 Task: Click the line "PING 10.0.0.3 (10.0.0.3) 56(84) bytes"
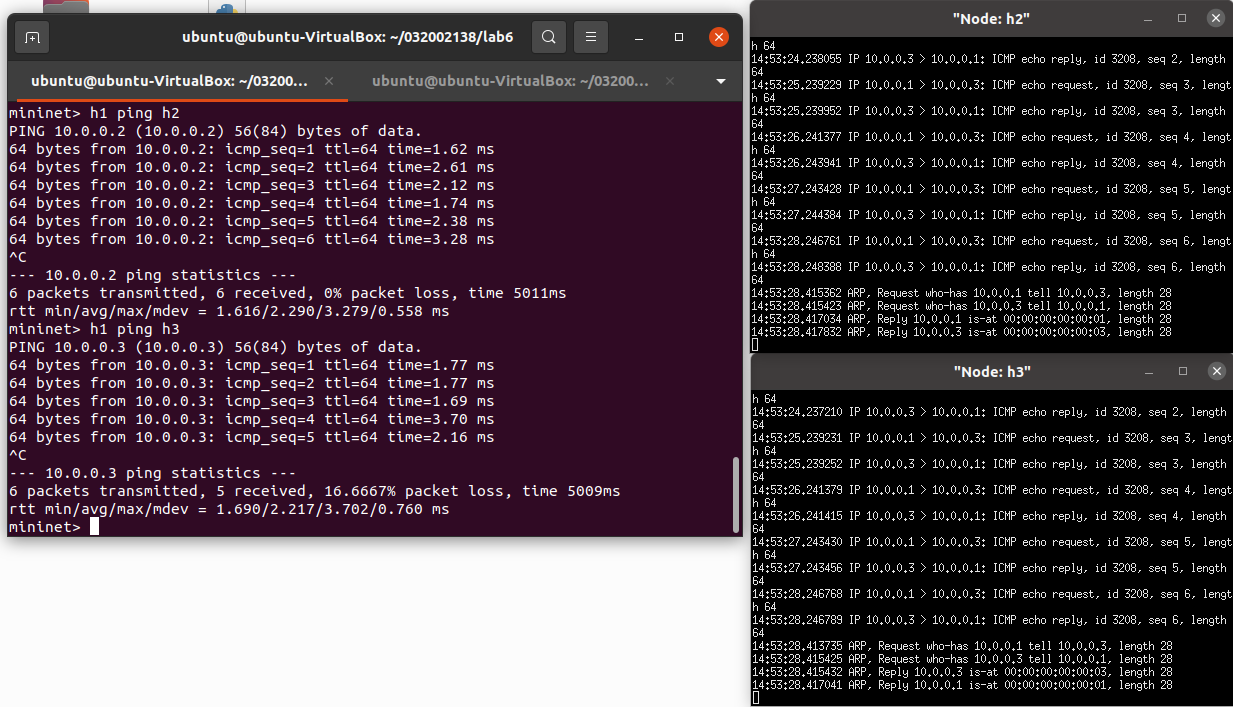coord(215,347)
